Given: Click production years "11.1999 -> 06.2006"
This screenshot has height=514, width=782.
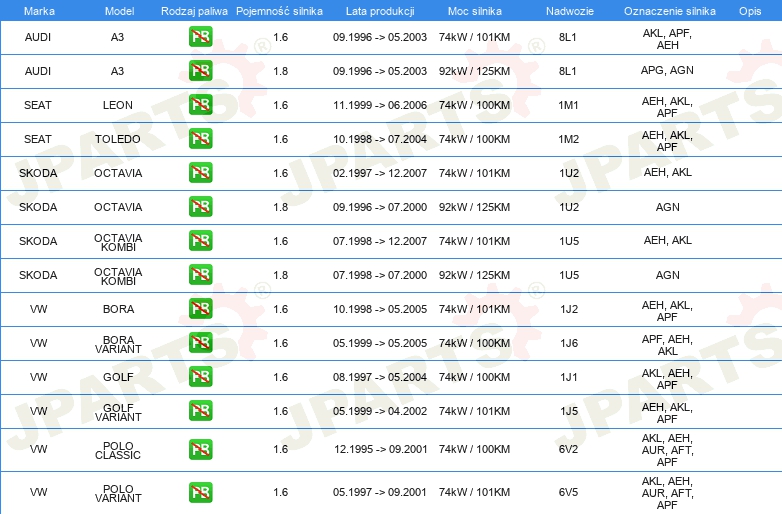Looking at the screenshot, I should (x=380, y=105).
